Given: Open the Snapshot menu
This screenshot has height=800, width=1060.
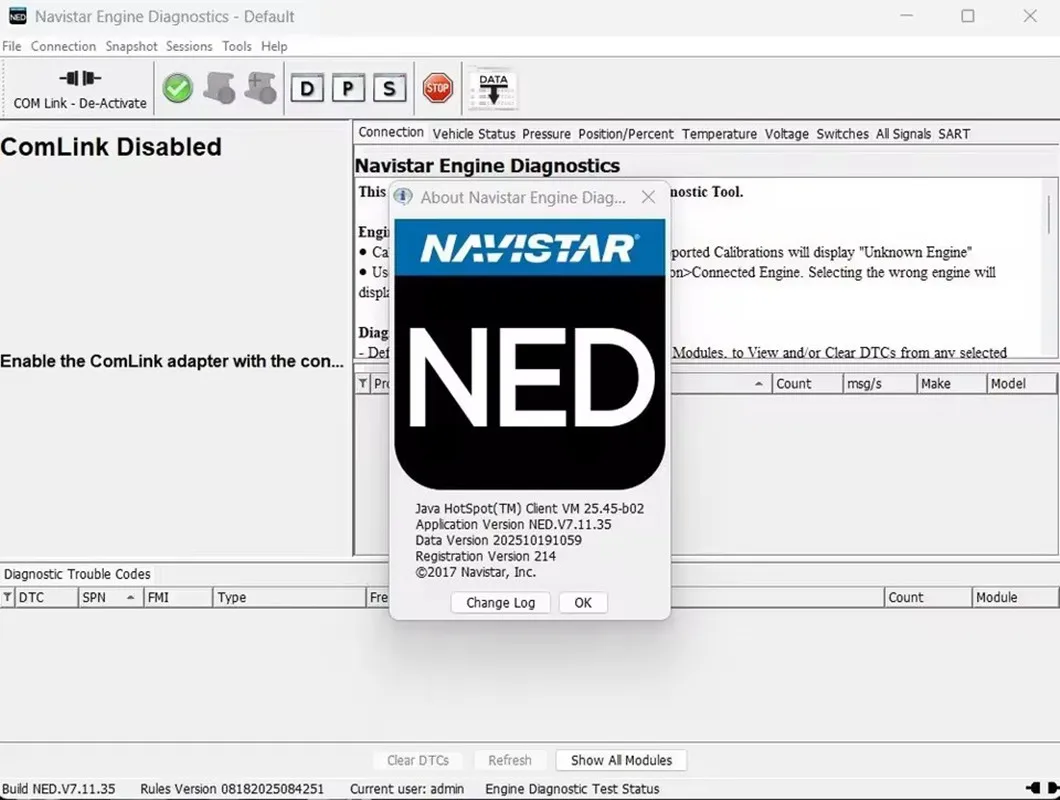Looking at the screenshot, I should [x=131, y=46].
